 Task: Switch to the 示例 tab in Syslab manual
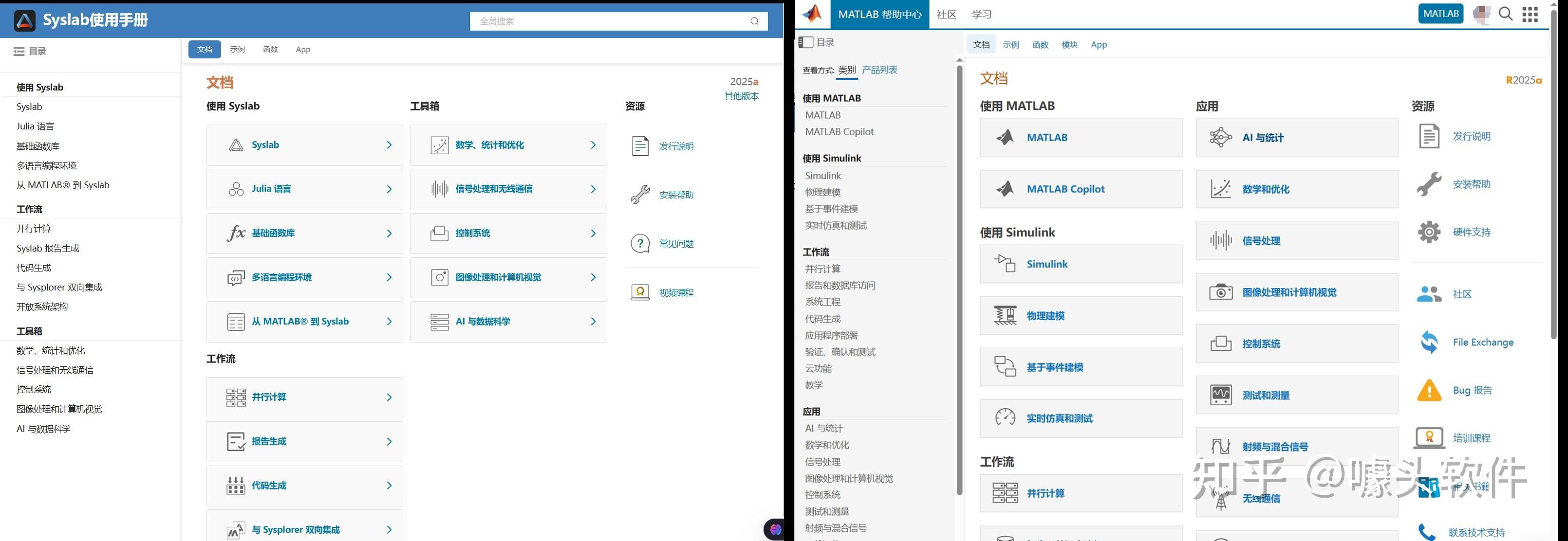(x=238, y=50)
